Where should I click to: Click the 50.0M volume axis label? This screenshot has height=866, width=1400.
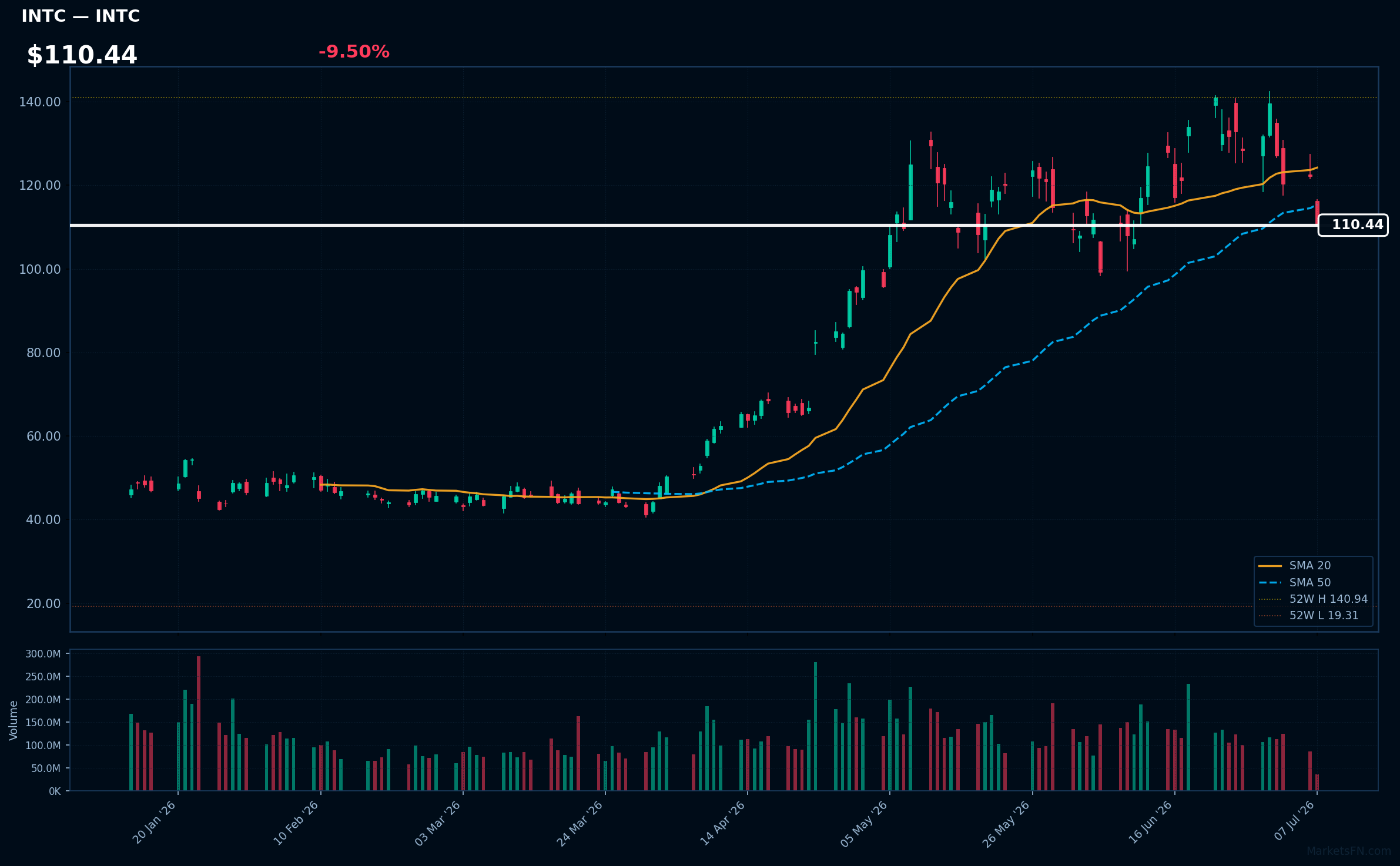tap(45, 768)
